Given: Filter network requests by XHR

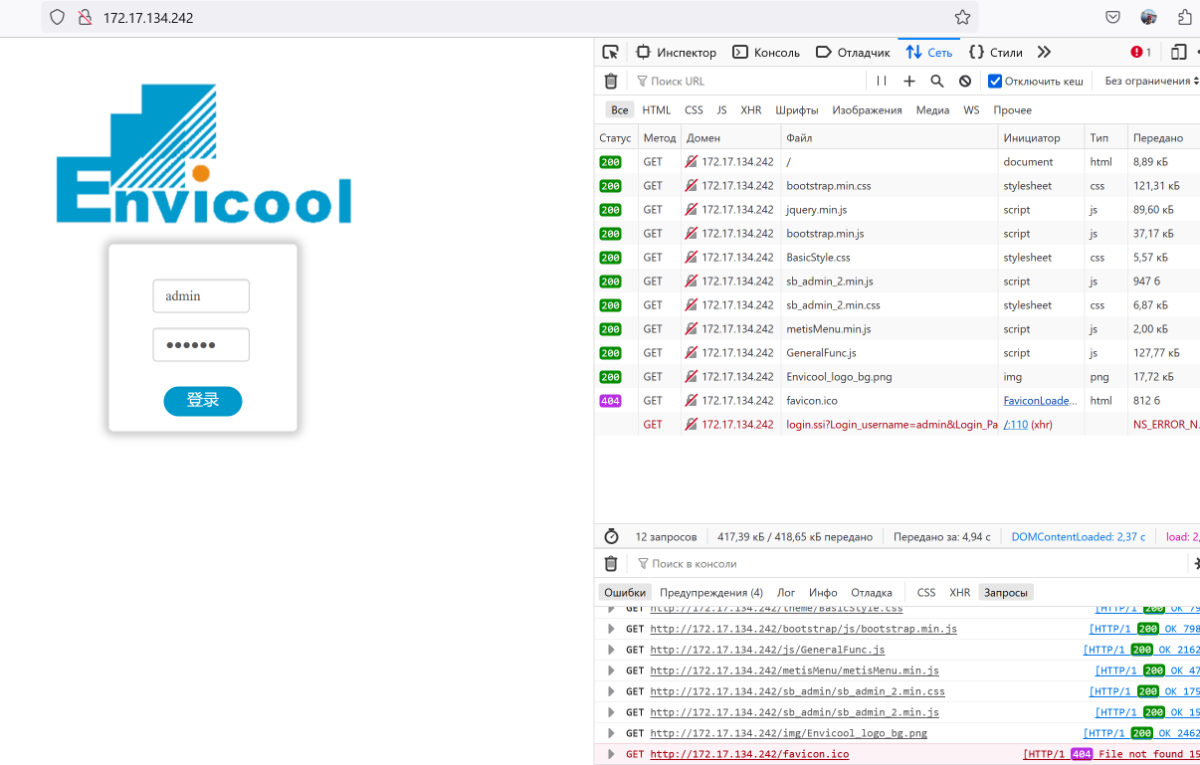Looking at the screenshot, I should pos(750,110).
